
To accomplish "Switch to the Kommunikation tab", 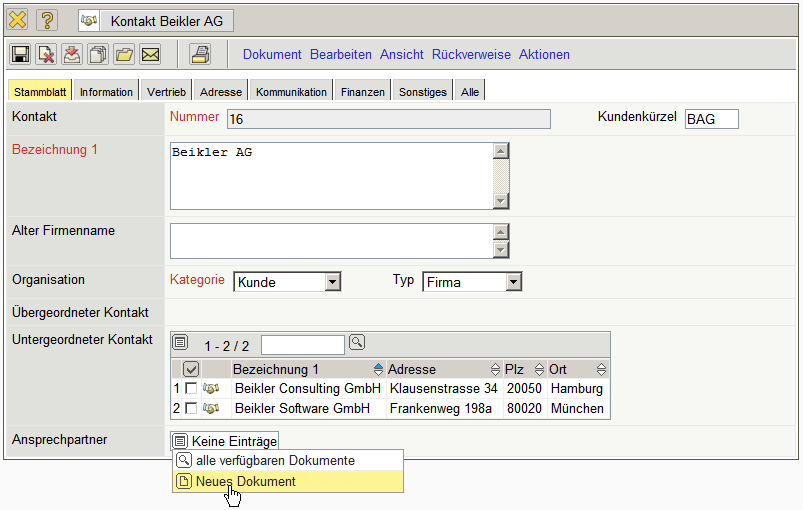I will click(x=291, y=92).
